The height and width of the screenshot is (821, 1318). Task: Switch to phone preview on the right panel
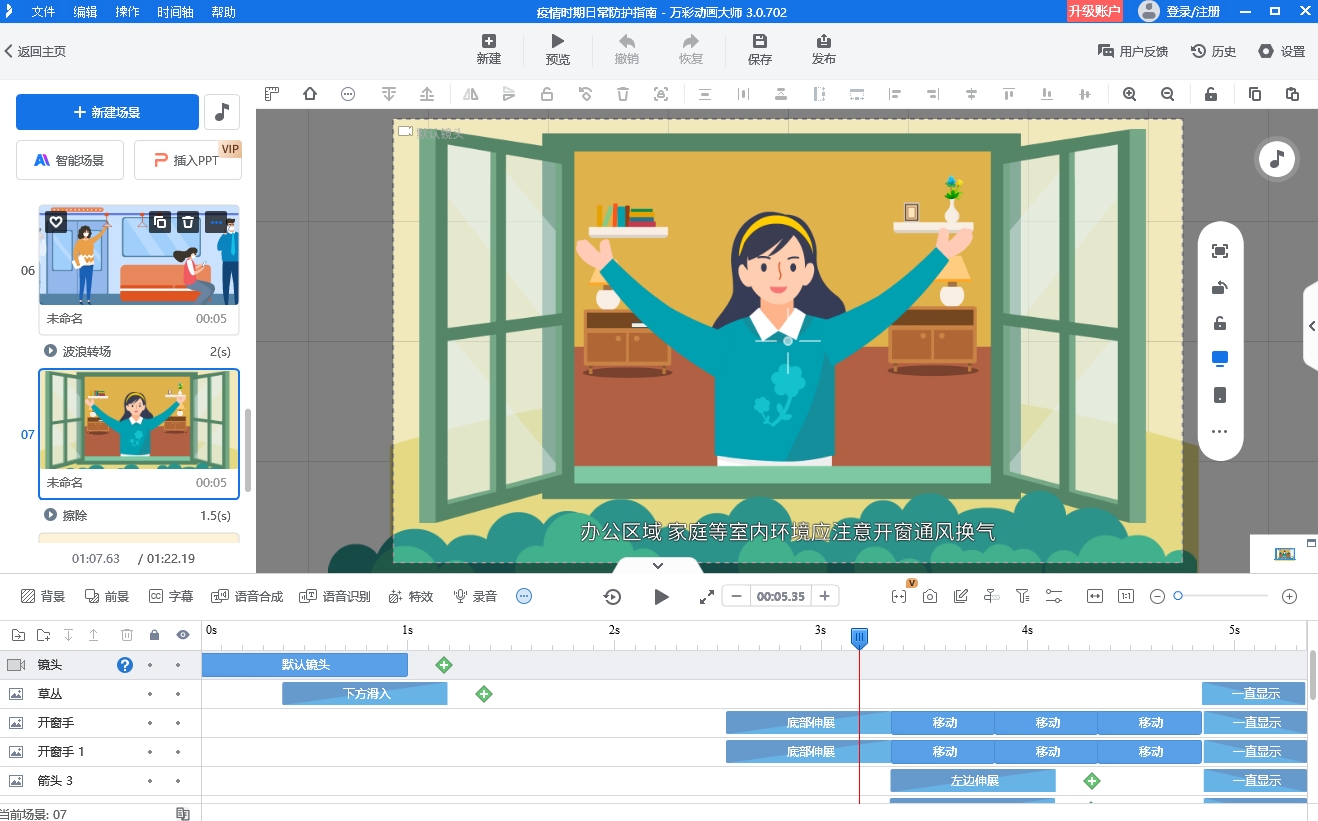(x=1220, y=395)
